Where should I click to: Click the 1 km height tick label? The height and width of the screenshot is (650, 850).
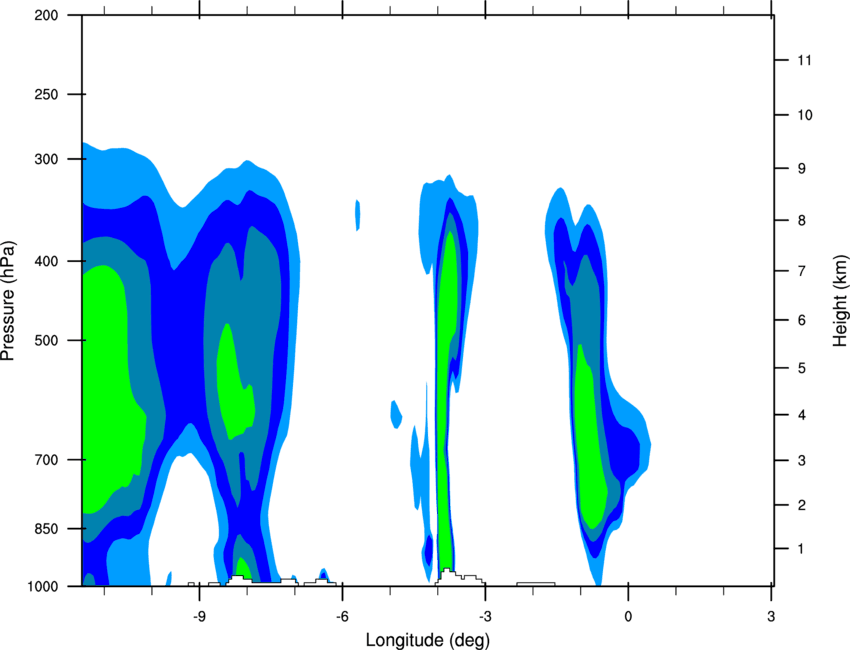click(x=801, y=549)
